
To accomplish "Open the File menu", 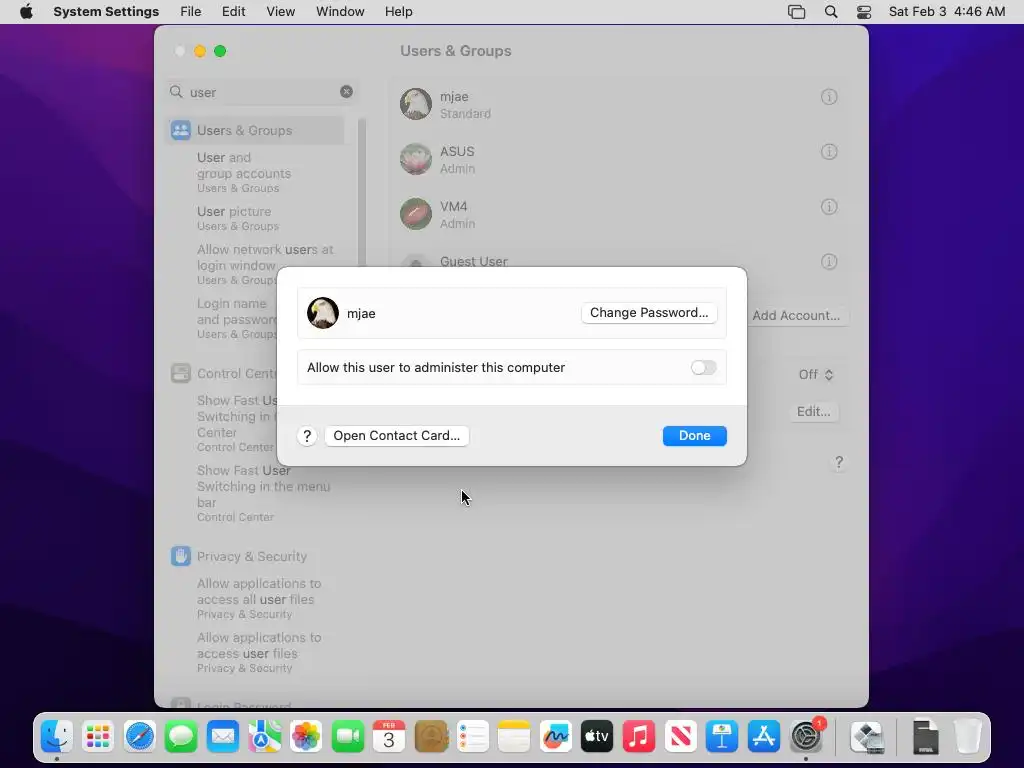I will pyautogui.click(x=191, y=12).
